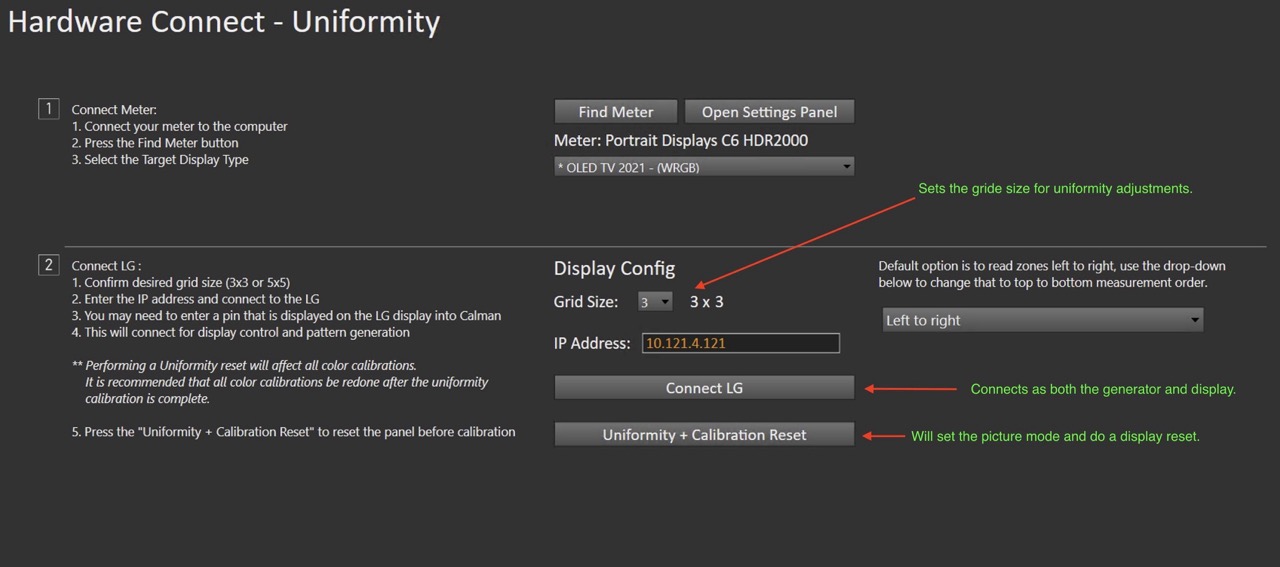Click the Display Config heading
The image size is (1280, 567).
click(614, 269)
